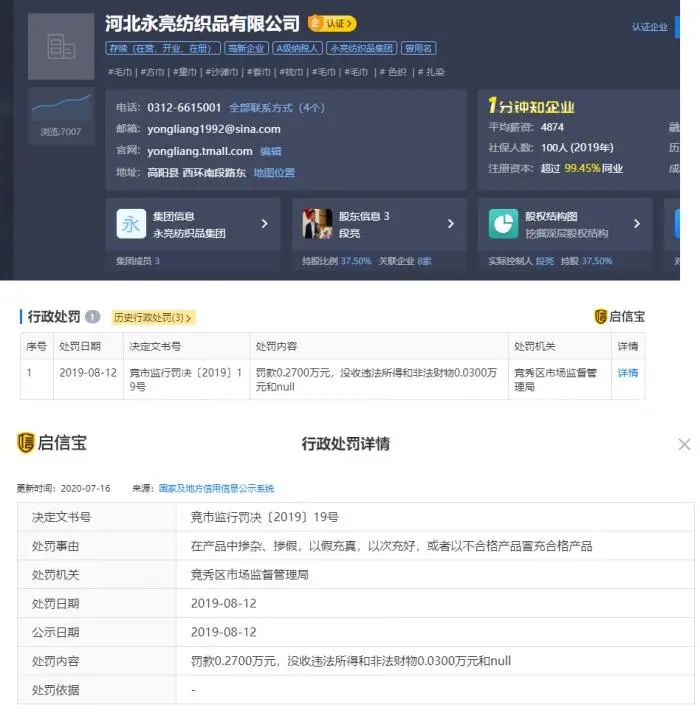
Task: Click the 行政处罚 section count badge
Action: click(x=93, y=317)
